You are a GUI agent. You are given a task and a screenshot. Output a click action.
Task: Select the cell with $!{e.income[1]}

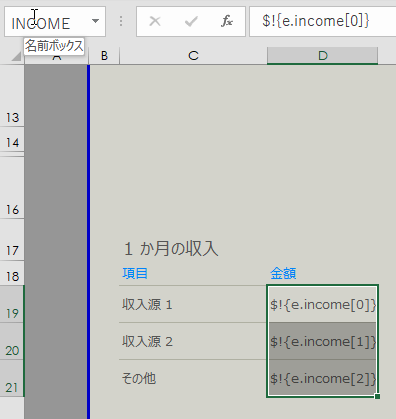tap(323, 341)
